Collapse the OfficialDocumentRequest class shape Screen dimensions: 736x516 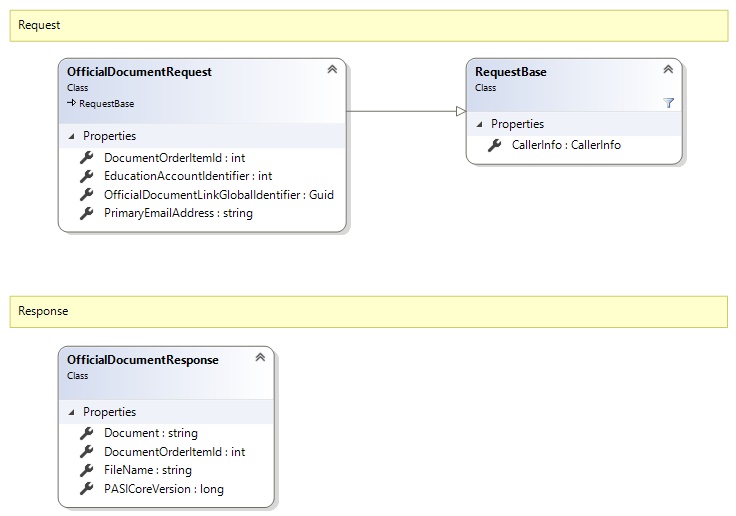[332, 70]
